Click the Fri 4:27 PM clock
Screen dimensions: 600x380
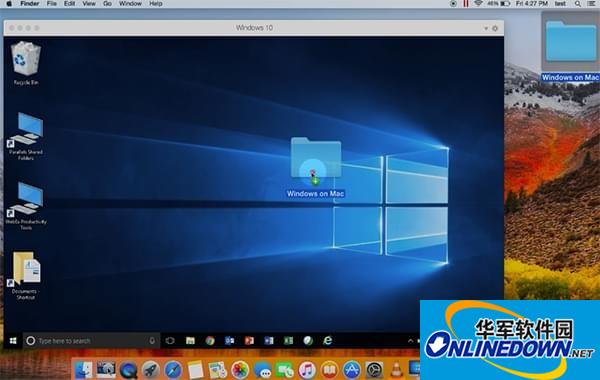[531, 4]
